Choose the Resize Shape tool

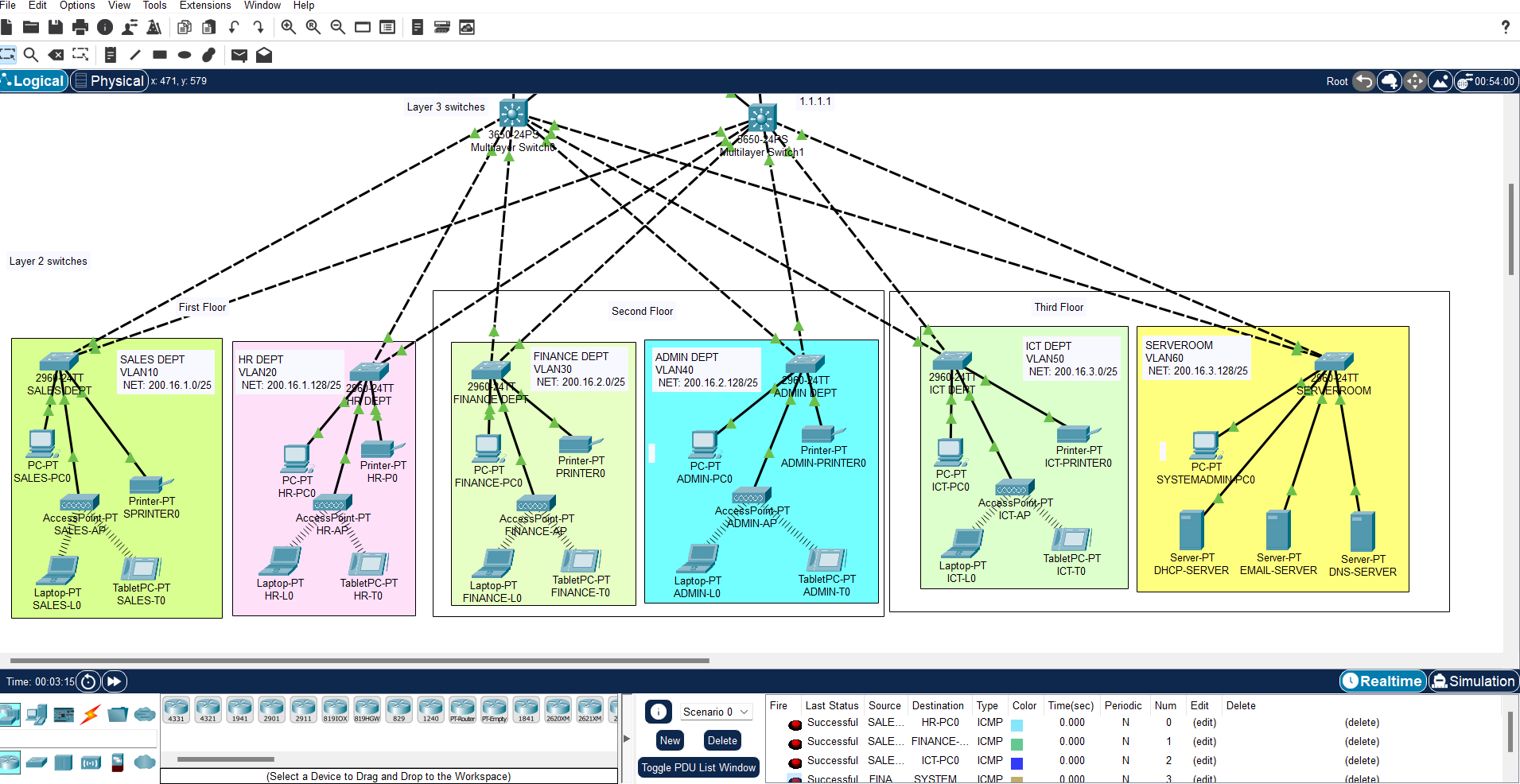80,54
